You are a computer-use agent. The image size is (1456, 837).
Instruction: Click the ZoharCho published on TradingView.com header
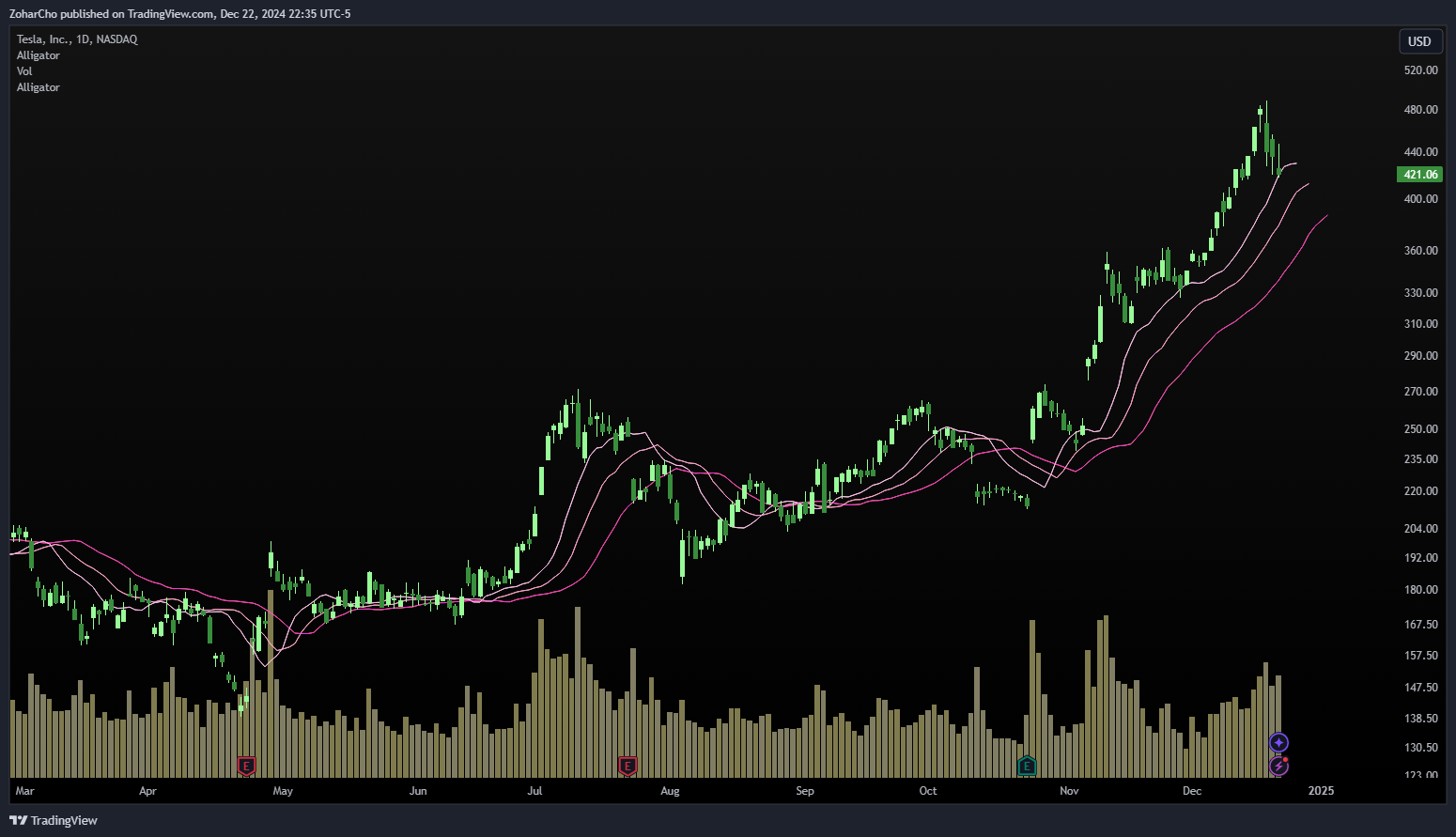179,14
